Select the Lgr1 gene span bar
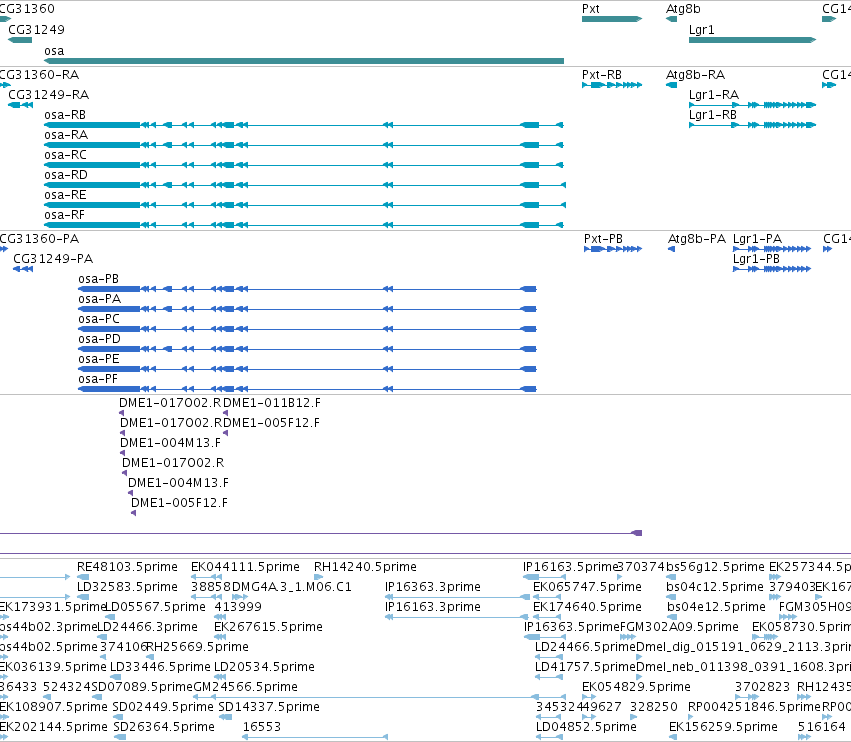851x742 pixels. click(752, 40)
